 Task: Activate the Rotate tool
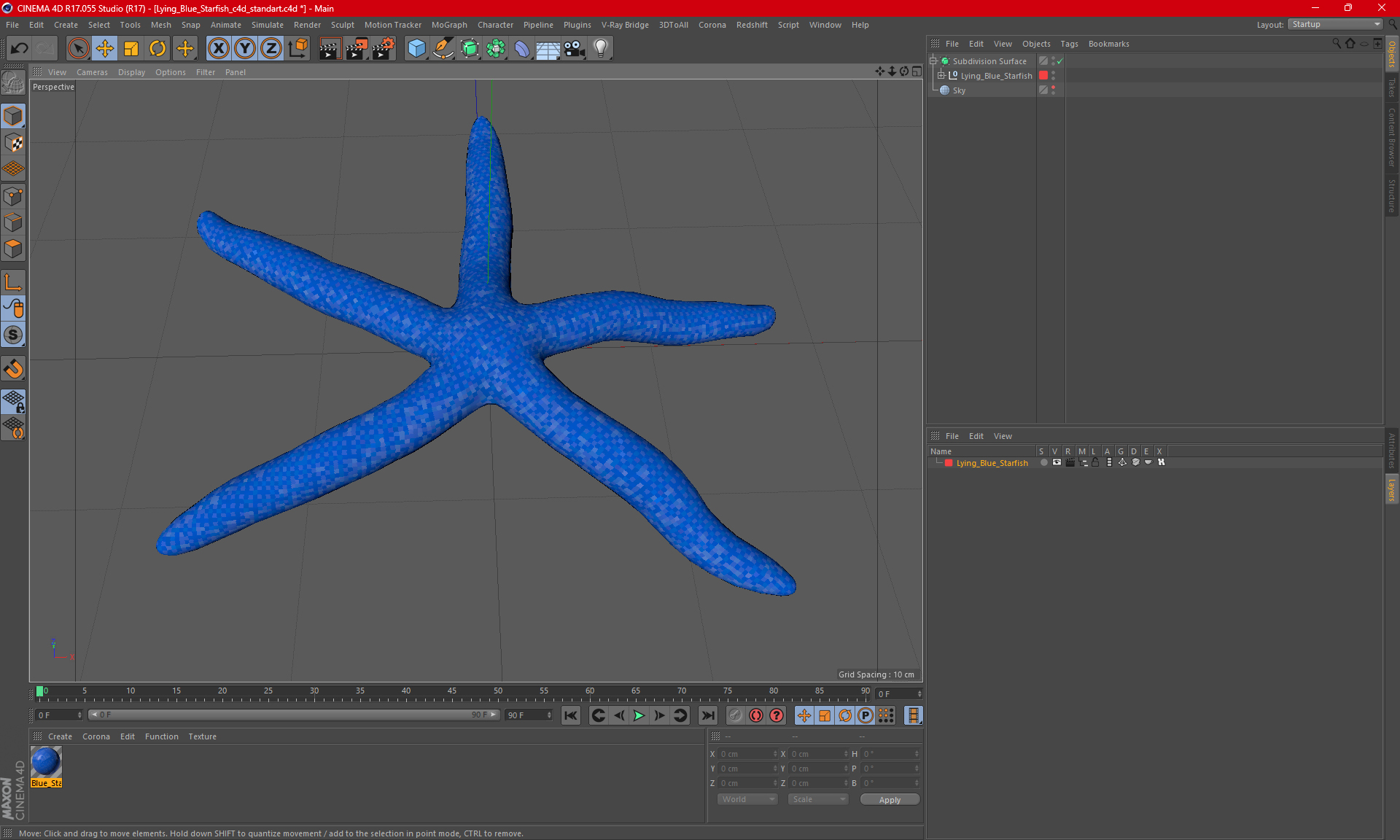tap(157, 49)
